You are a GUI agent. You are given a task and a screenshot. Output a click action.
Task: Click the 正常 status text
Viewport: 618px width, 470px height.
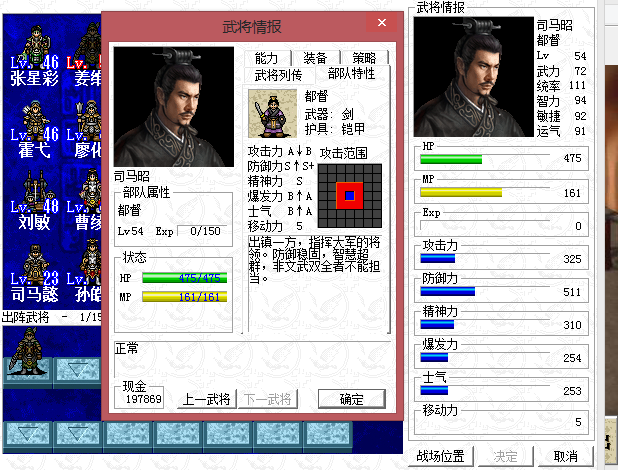(127, 349)
